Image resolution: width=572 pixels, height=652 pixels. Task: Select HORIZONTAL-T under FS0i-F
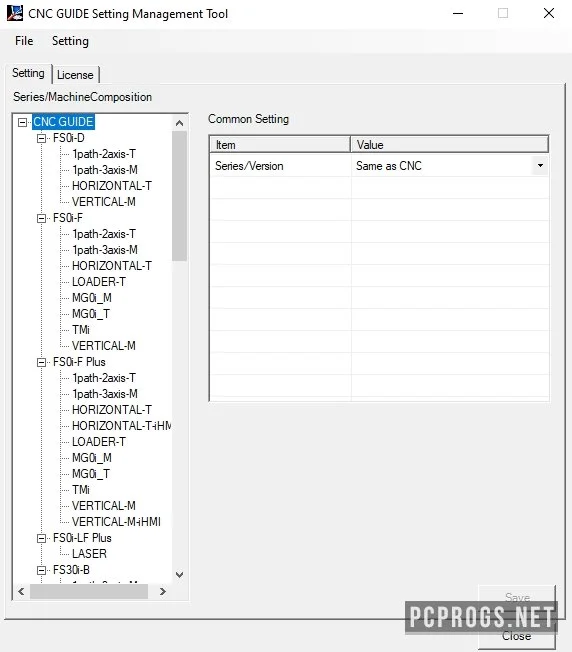coord(112,266)
